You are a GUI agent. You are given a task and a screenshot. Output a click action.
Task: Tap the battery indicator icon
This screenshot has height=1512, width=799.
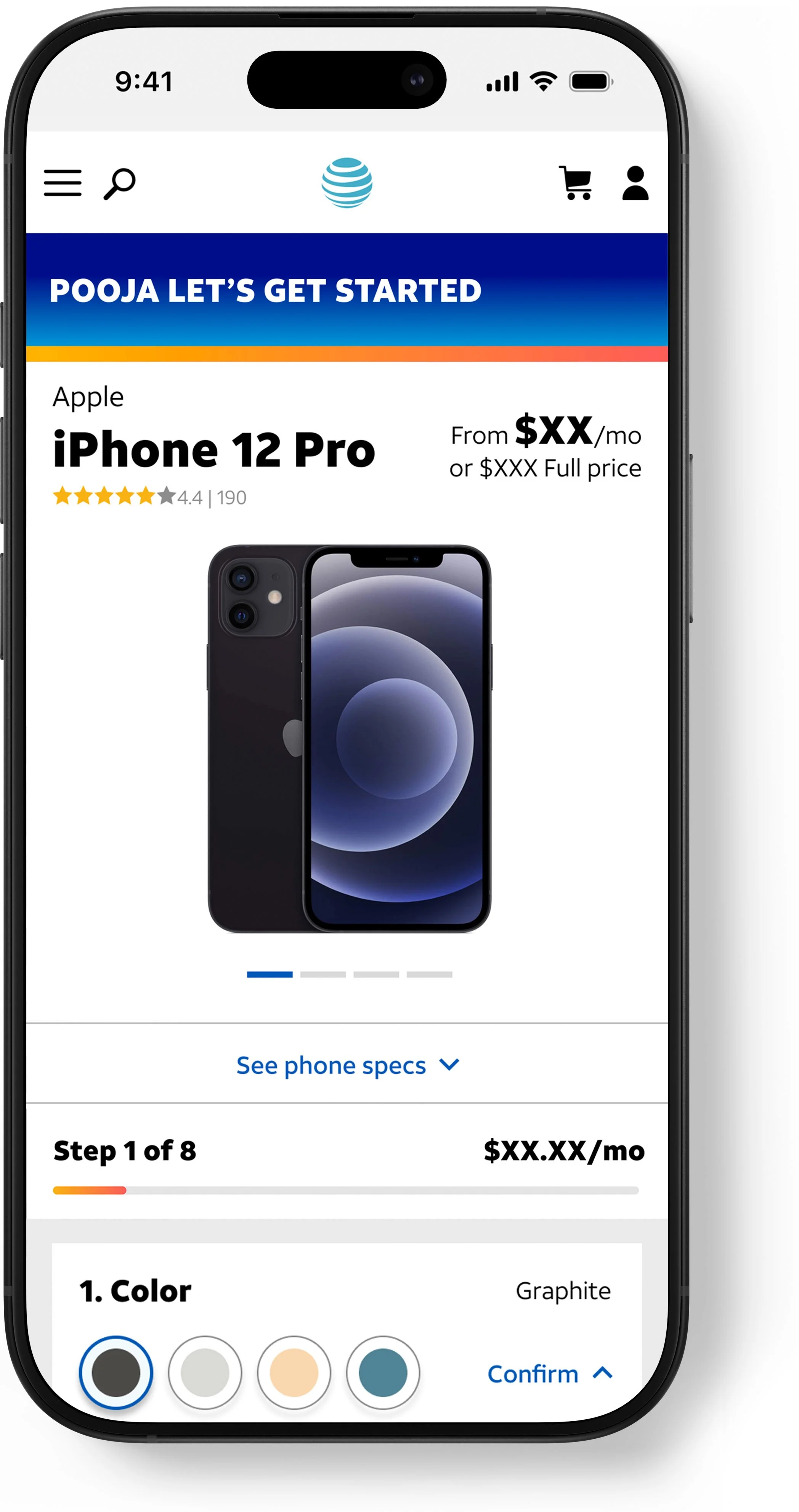[x=591, y=82]
